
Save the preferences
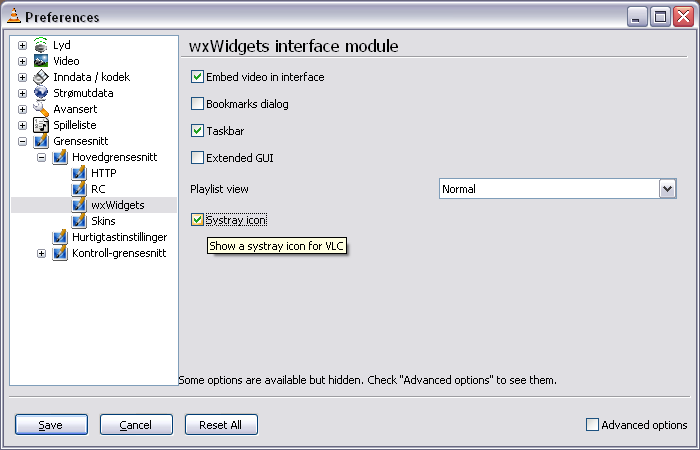(51, 425)
